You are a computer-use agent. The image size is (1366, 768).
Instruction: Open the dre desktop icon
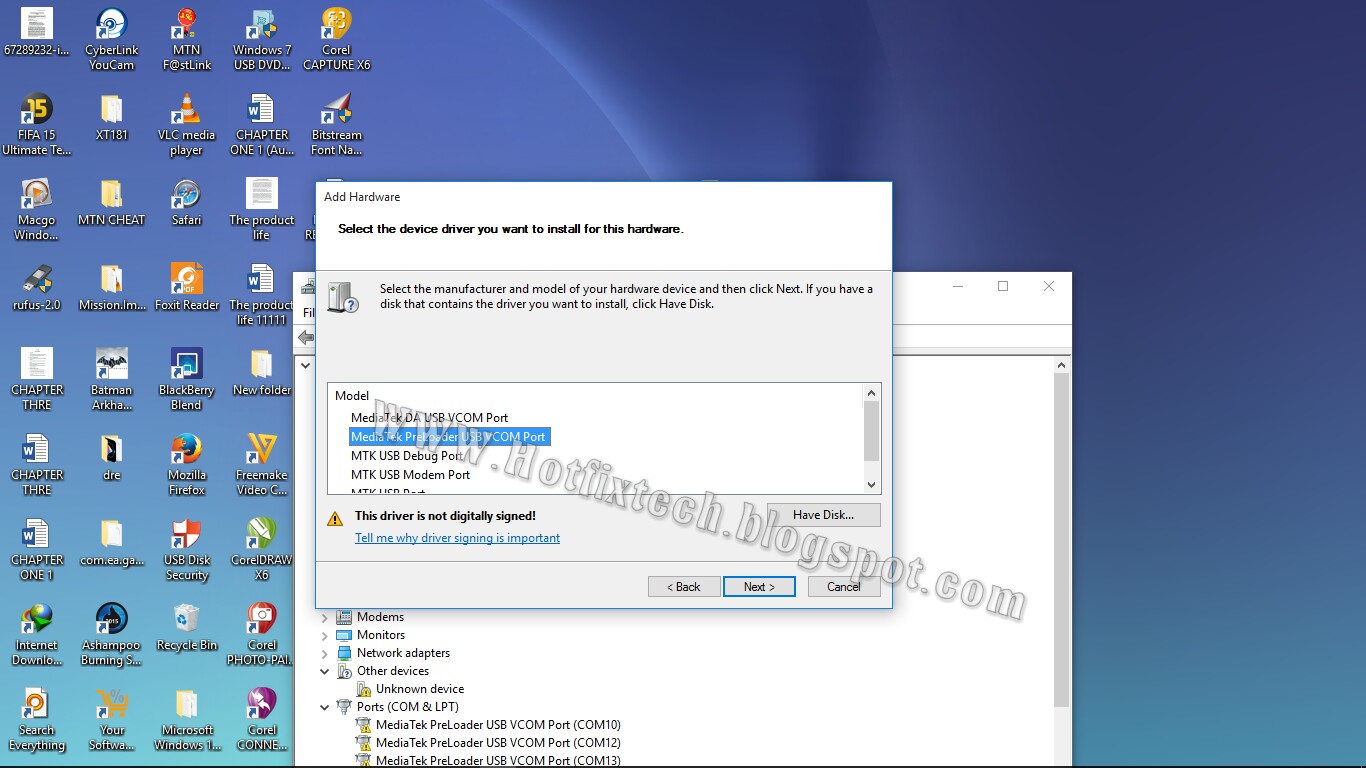(111, 458)
